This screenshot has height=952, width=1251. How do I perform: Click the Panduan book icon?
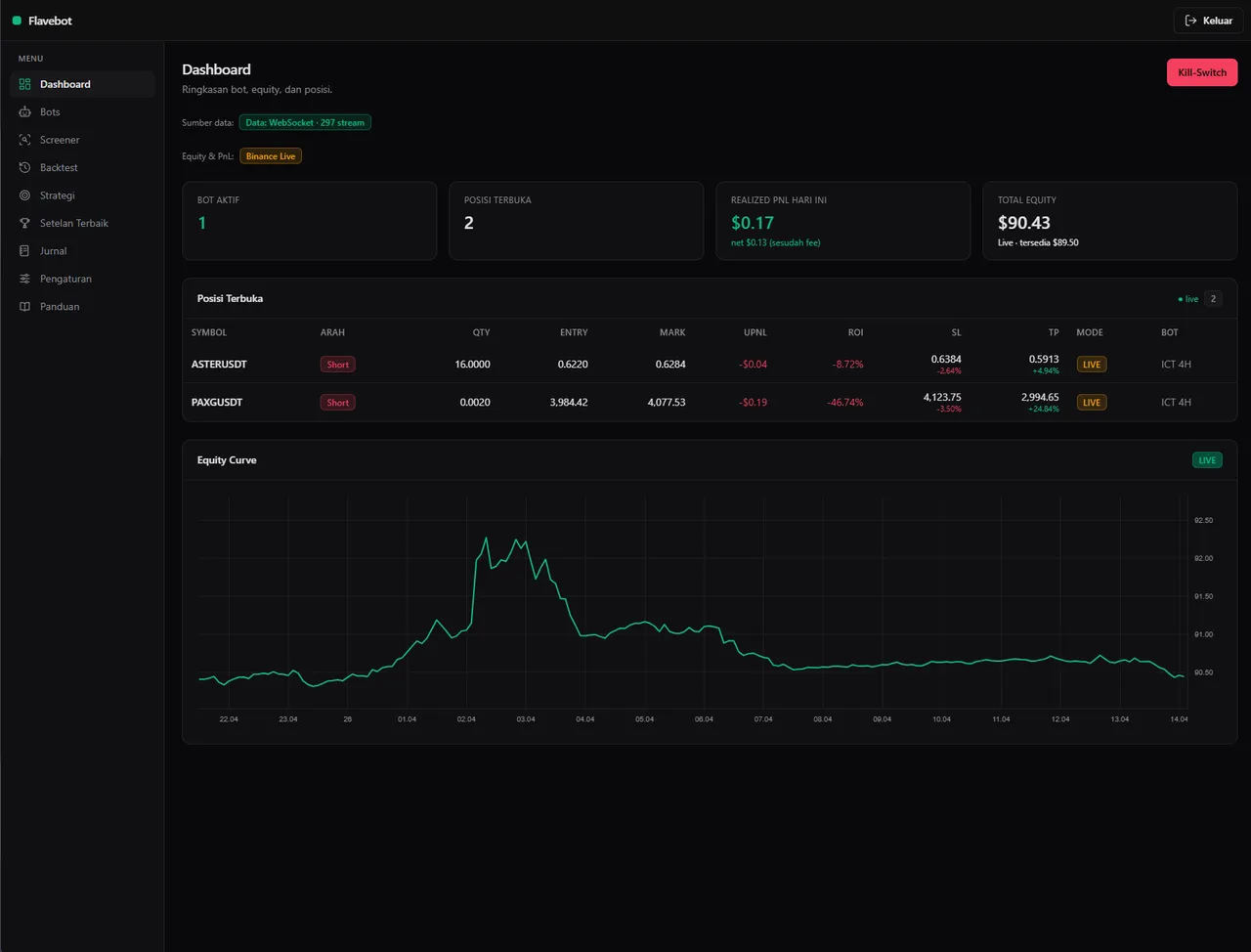25,307
